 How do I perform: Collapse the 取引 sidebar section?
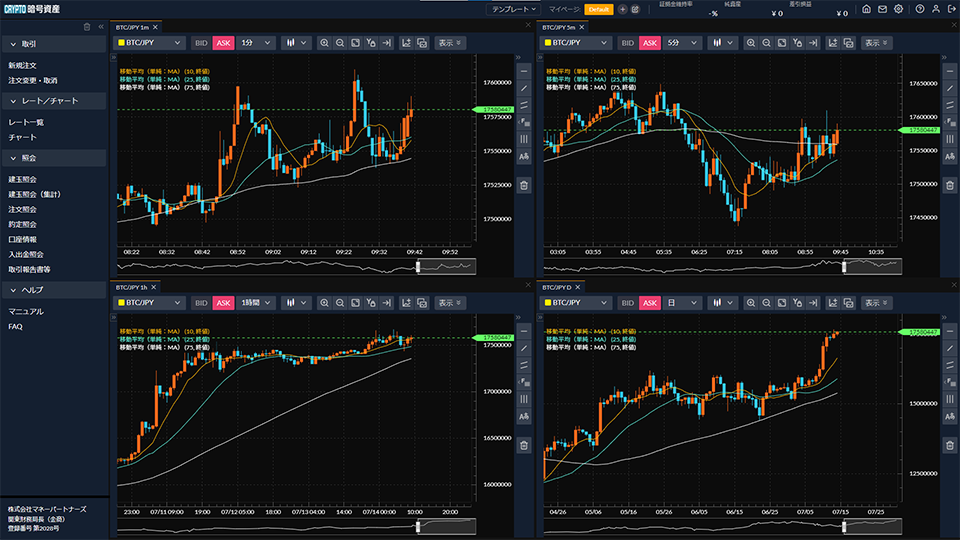pos(54,44)
